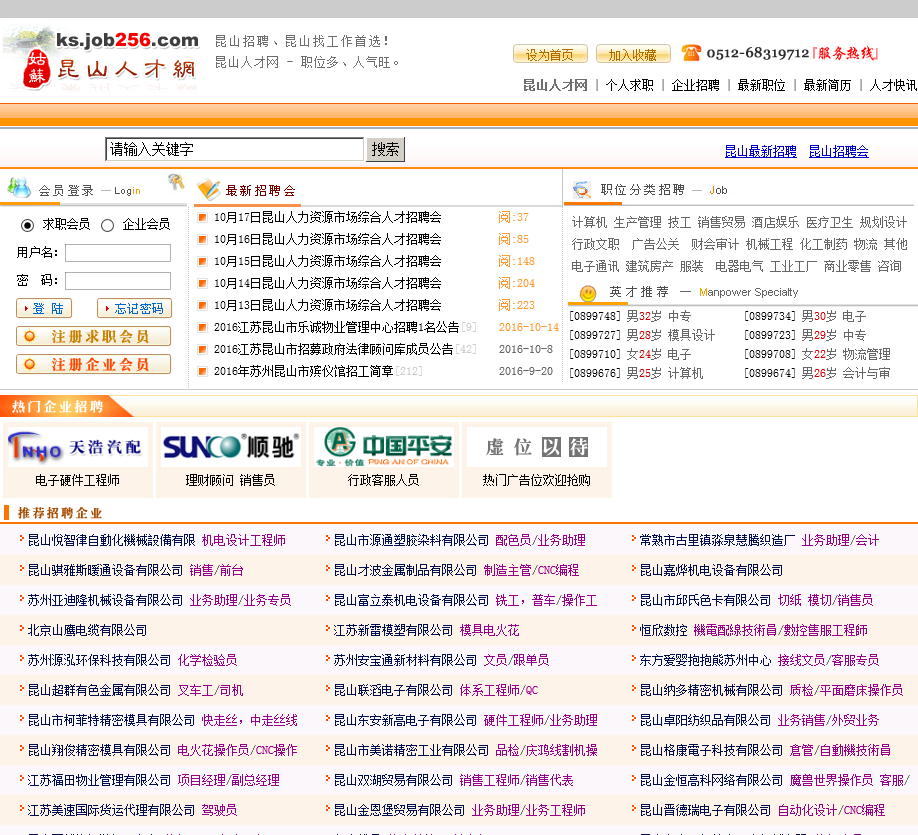918x835 pixels.
Task: Open resume [0899676] 男25岁 计算机
Action: 636,374
